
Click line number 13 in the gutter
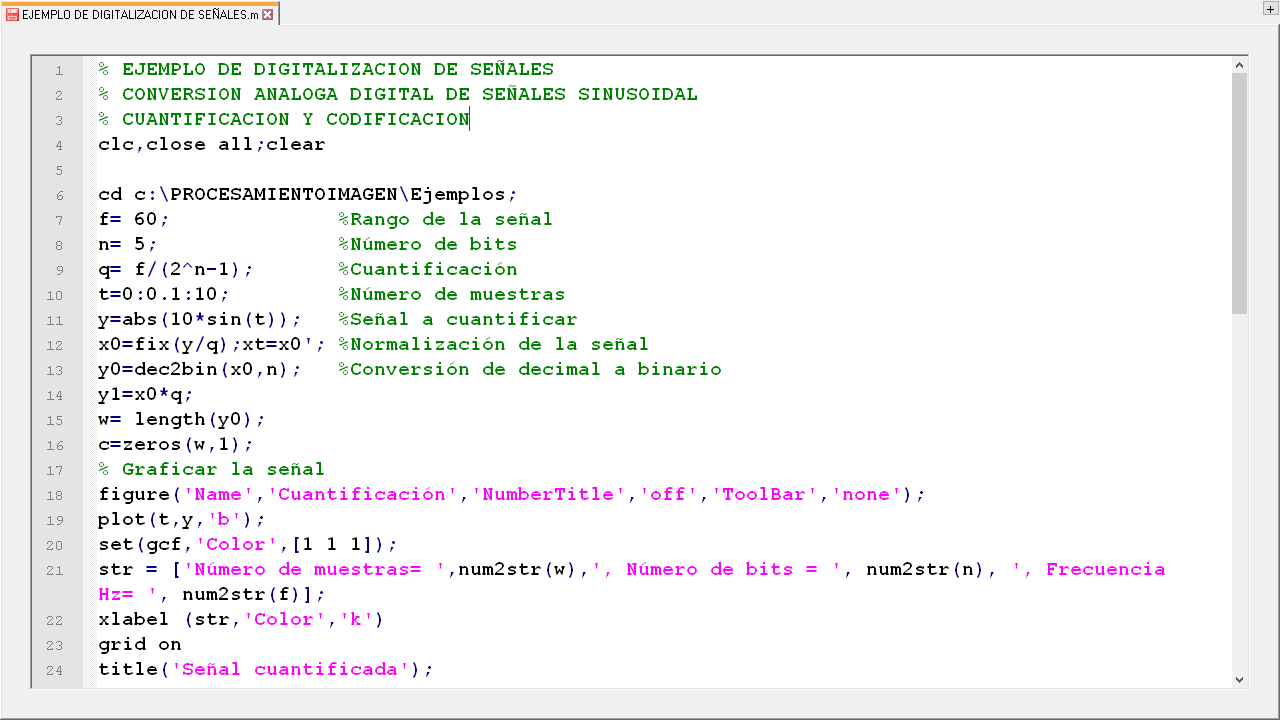pos(55,370)
